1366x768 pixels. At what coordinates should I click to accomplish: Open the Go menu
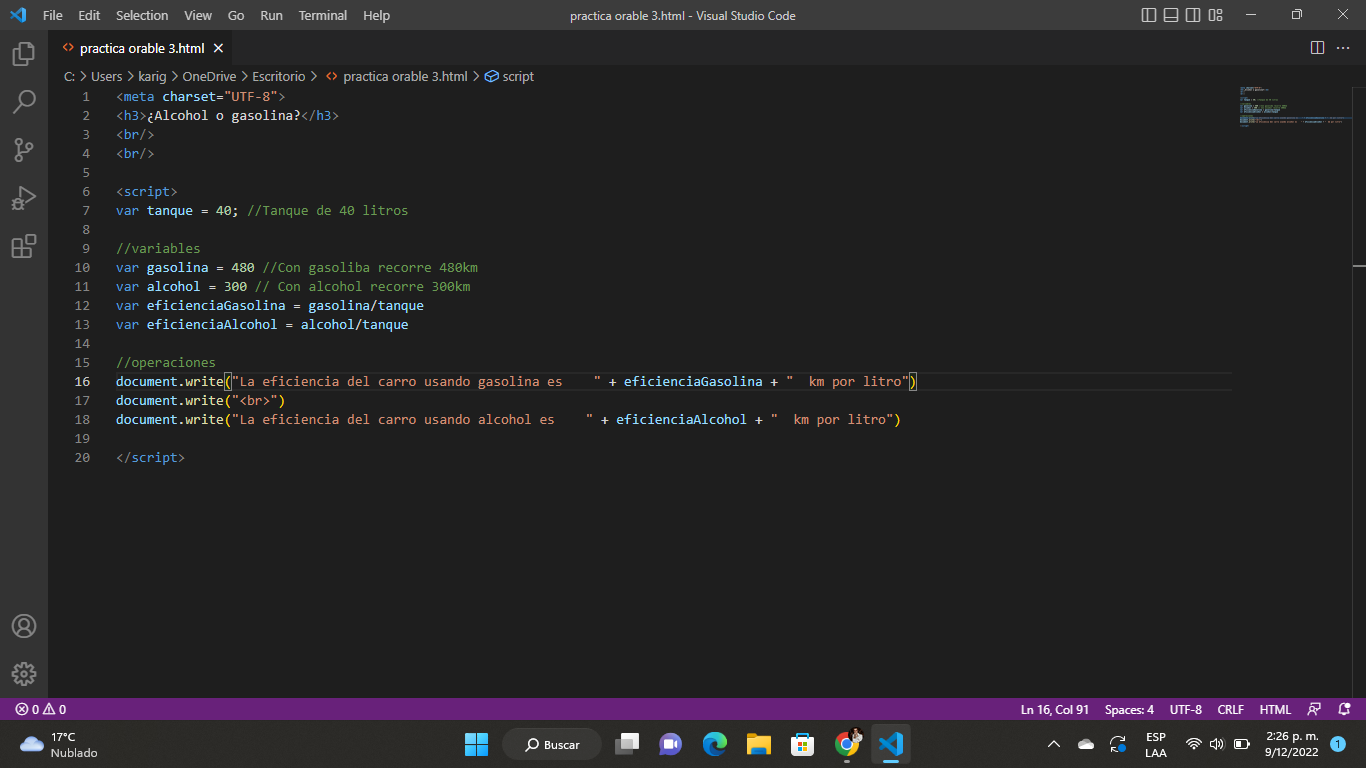click(x=236, y=15)
